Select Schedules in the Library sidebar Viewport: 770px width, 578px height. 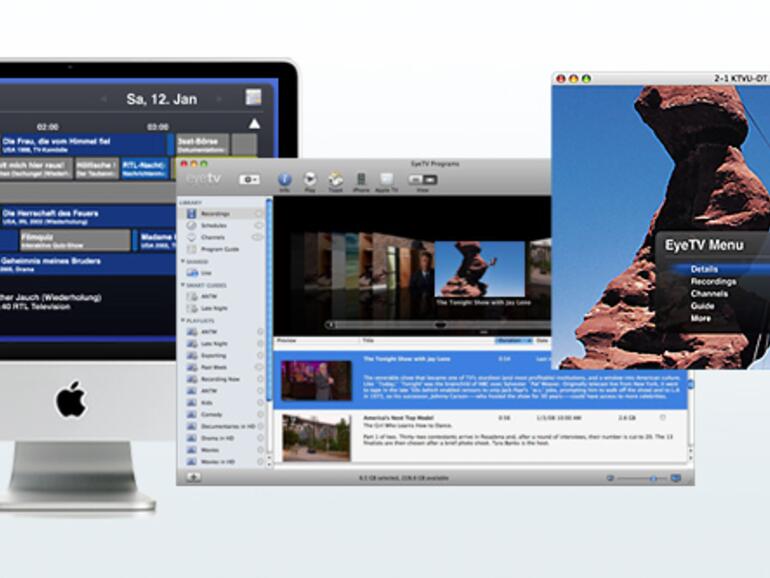(214, 225)
